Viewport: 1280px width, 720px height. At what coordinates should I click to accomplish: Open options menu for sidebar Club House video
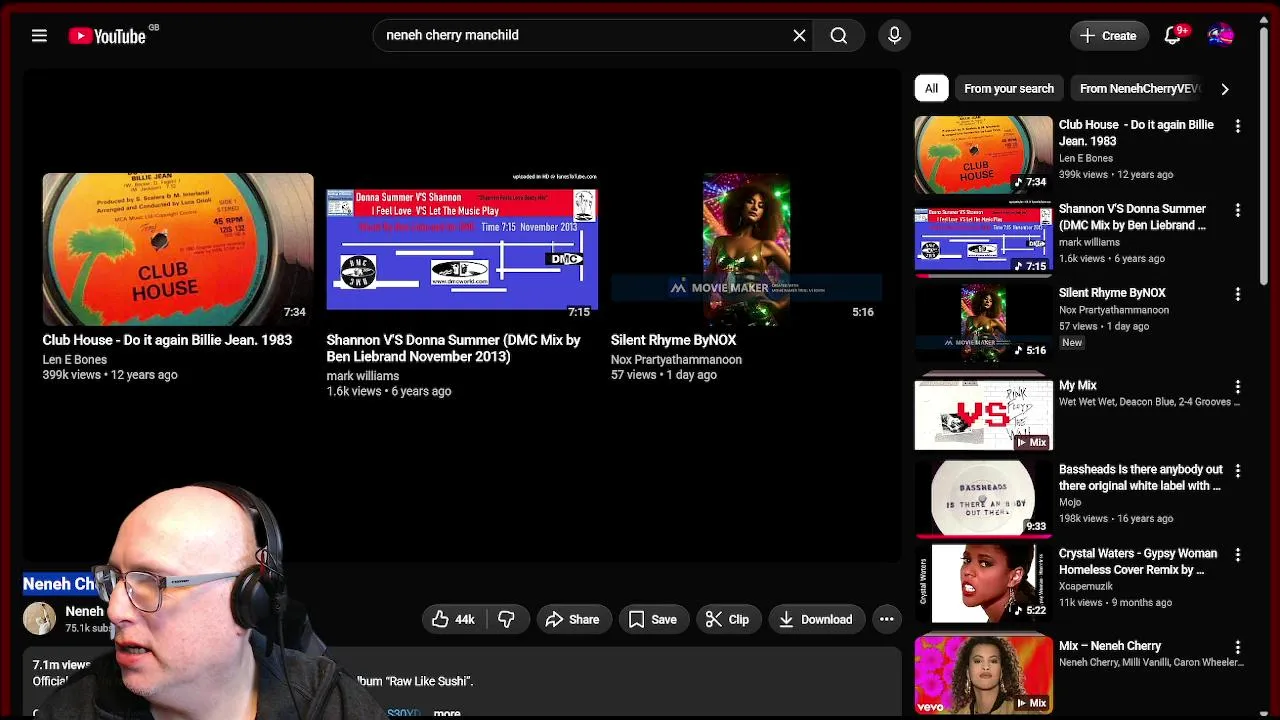point(1238,126)
